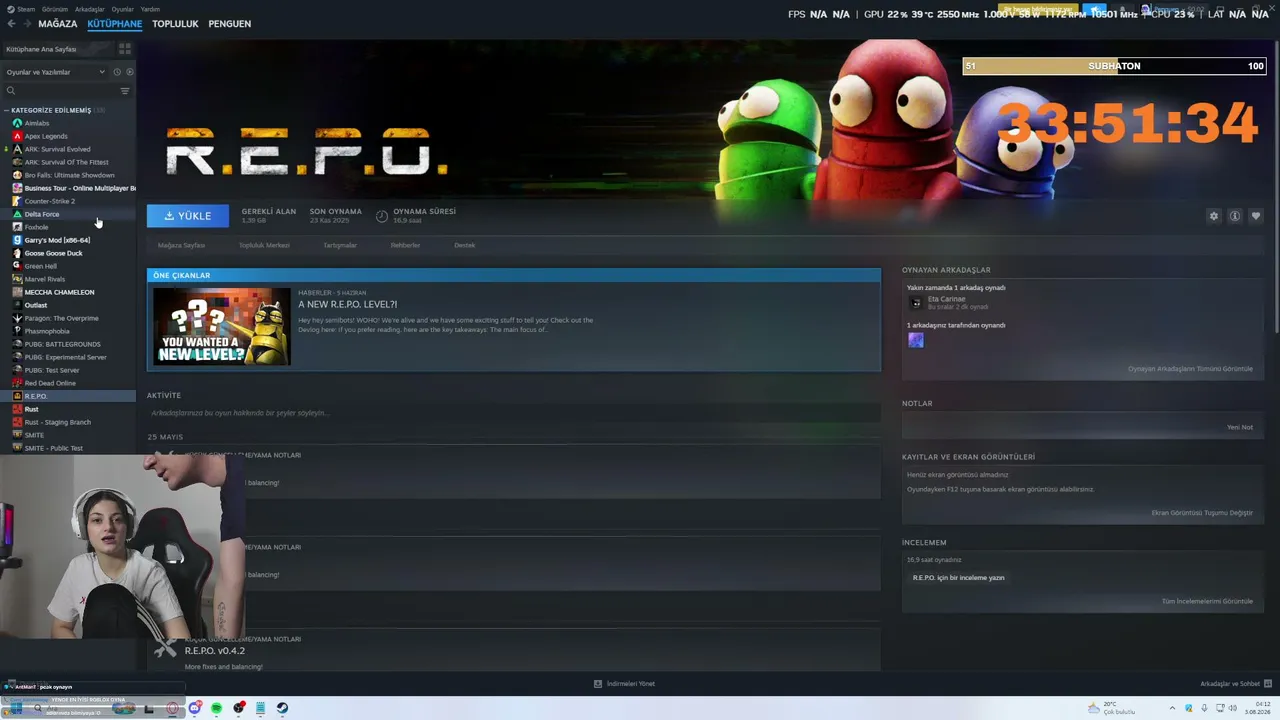Select Aimlabs icon in game list

click(x=17, y=123)
